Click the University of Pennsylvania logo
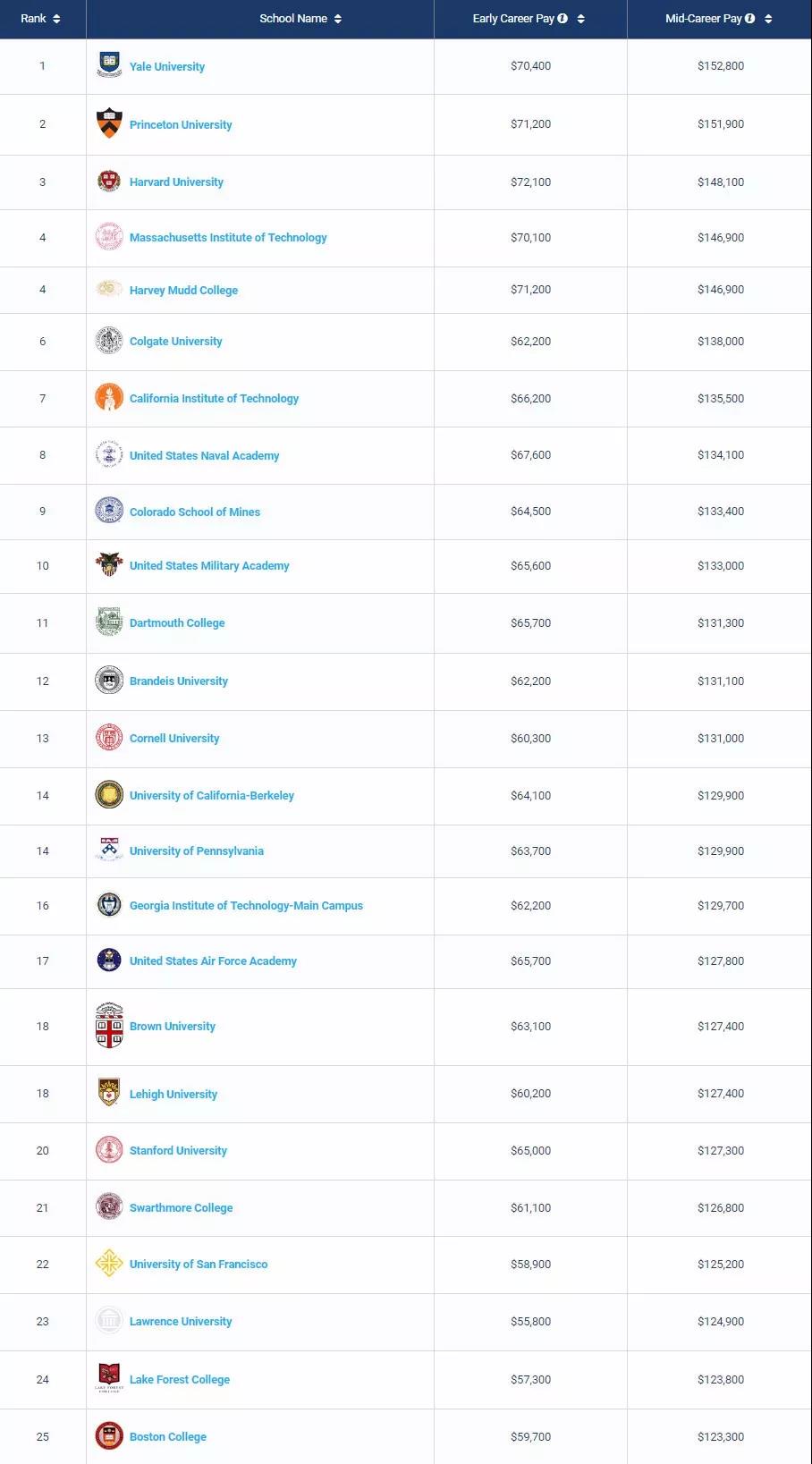The height and width of the screenshot is (1464, 812). (x=109, y=850)
